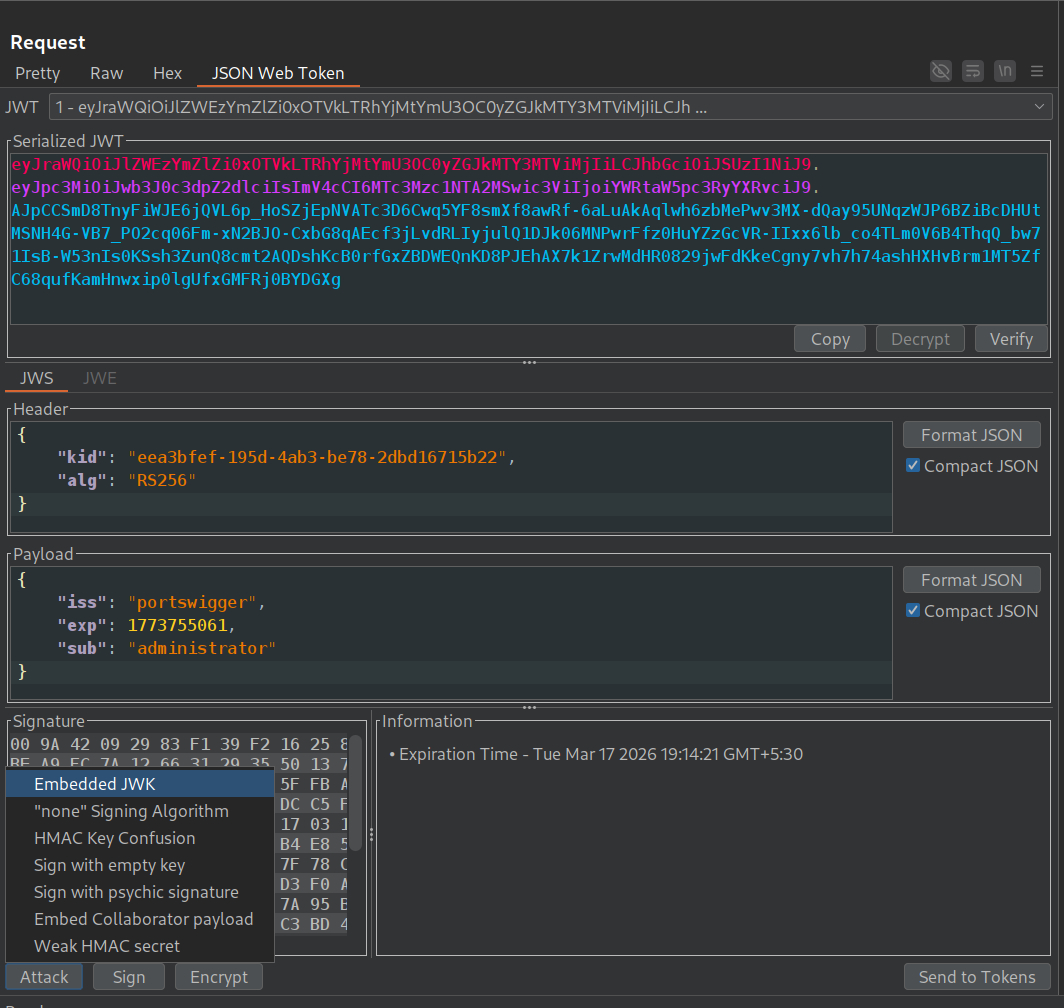Open the Attack options dropdown button
Screen dimensions: 1064x1008
tap(45, 977)
